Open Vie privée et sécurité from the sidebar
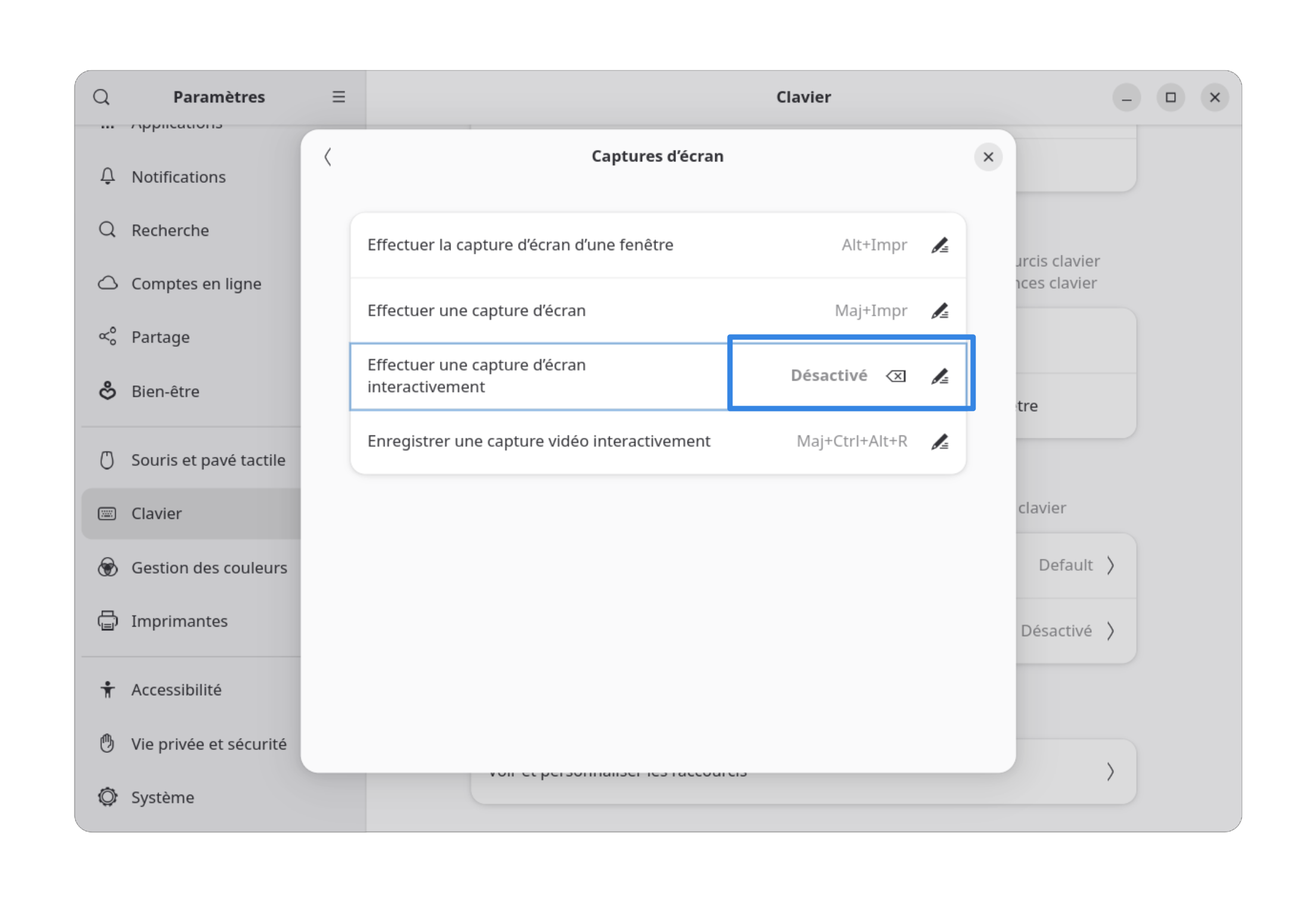The image size is (1316, 912). tap(209, 743)
